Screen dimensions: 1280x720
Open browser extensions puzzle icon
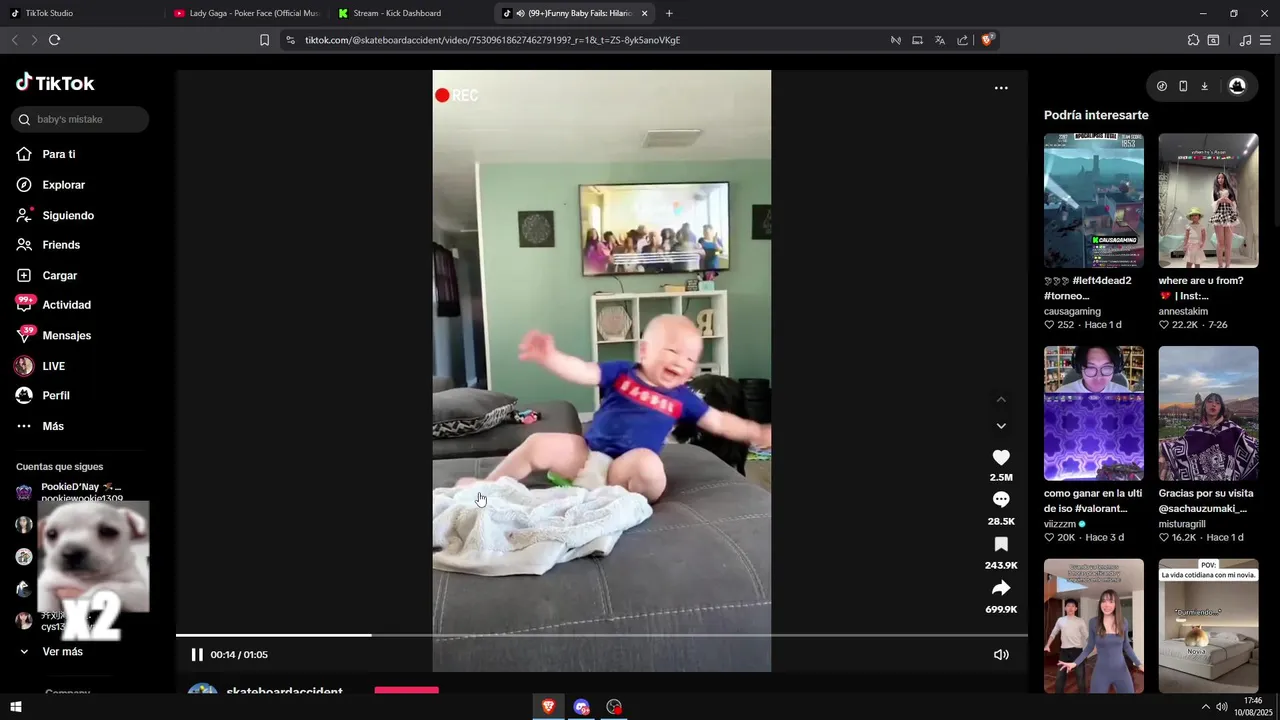point(1193,40)
